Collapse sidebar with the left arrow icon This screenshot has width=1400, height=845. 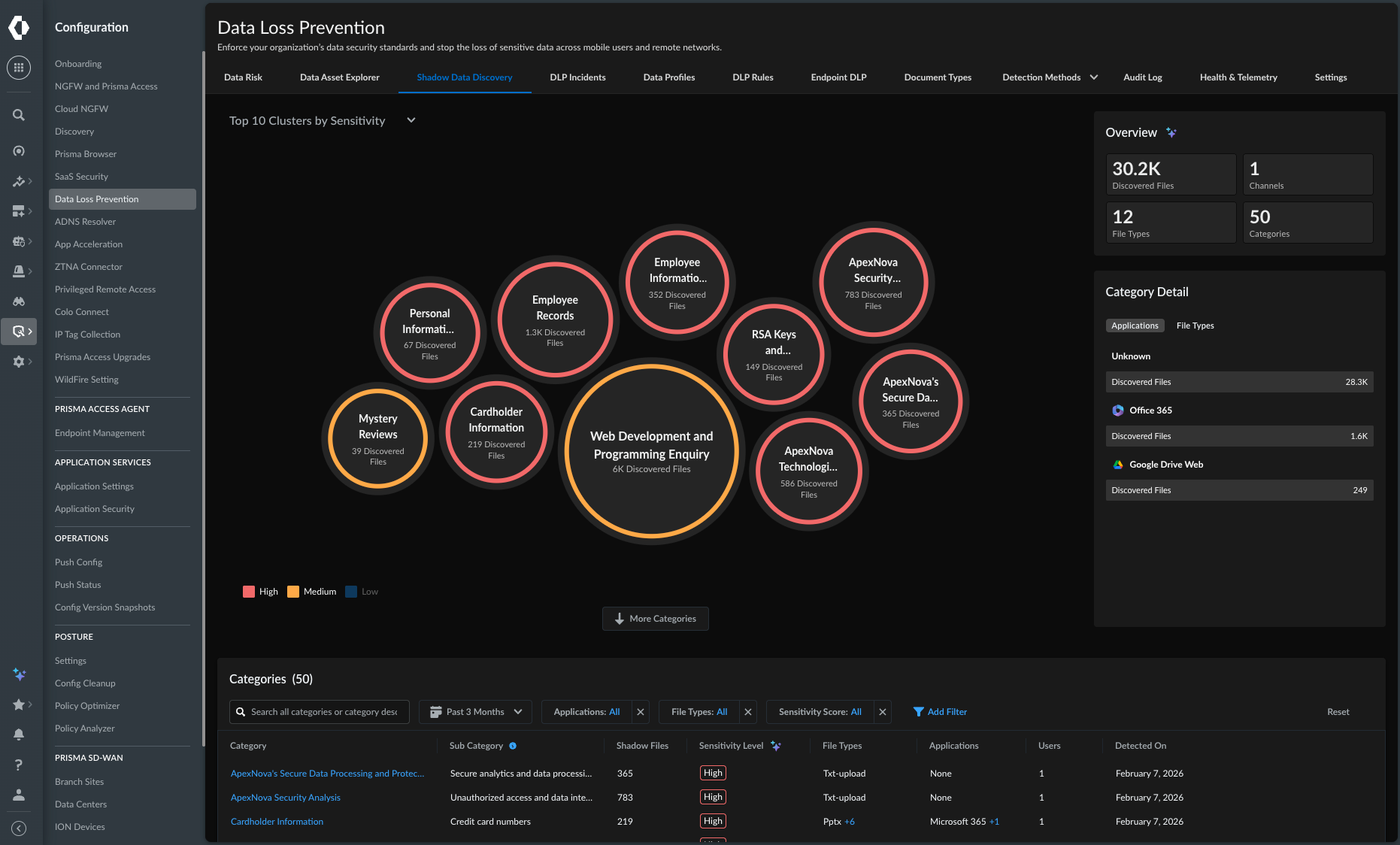(19, 828)
